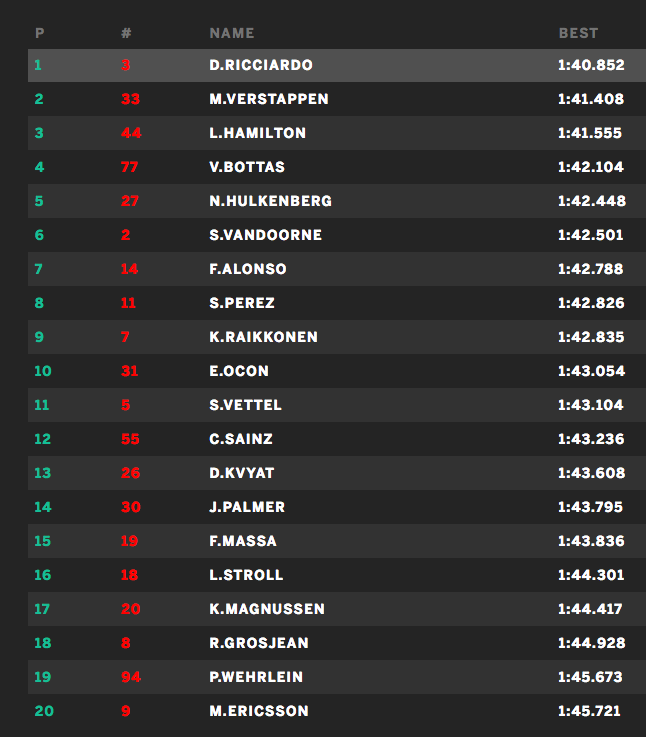Click on F.ALONSO in the list

click(248, 269)
